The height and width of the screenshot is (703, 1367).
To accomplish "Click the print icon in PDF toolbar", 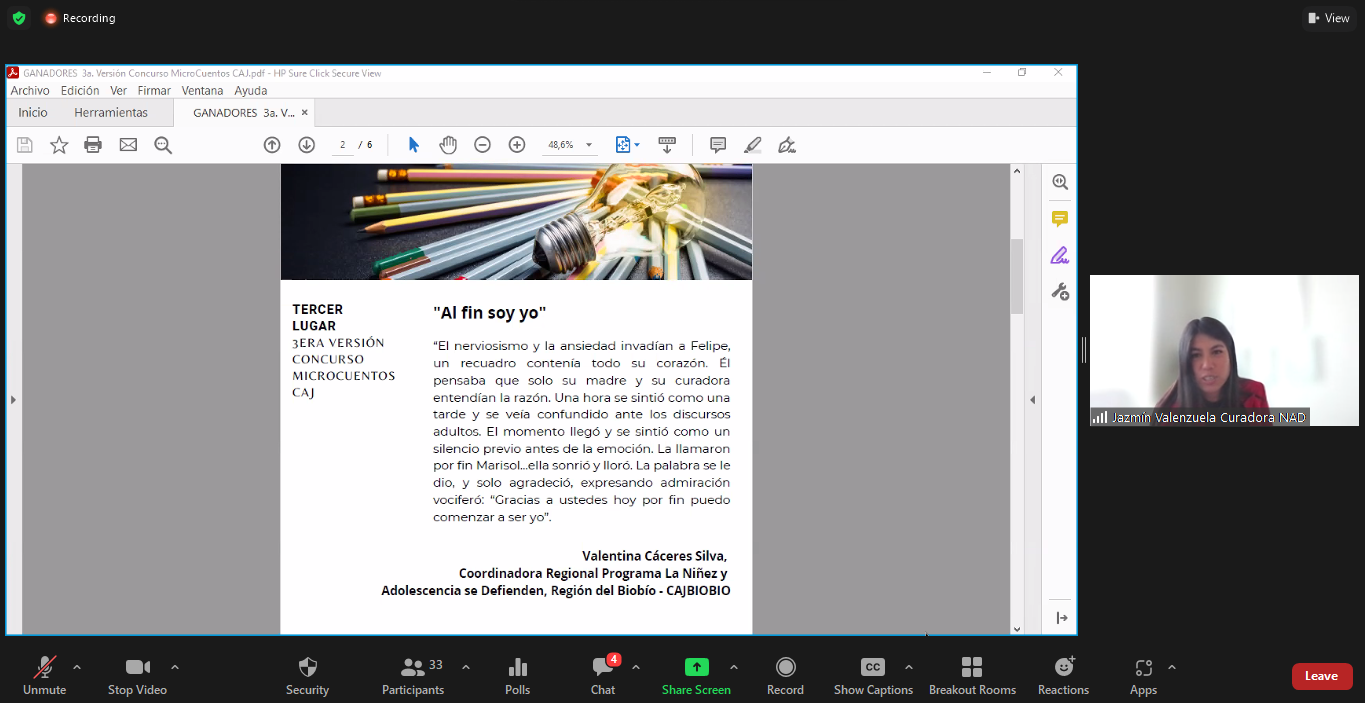I will tap(93, 145).
